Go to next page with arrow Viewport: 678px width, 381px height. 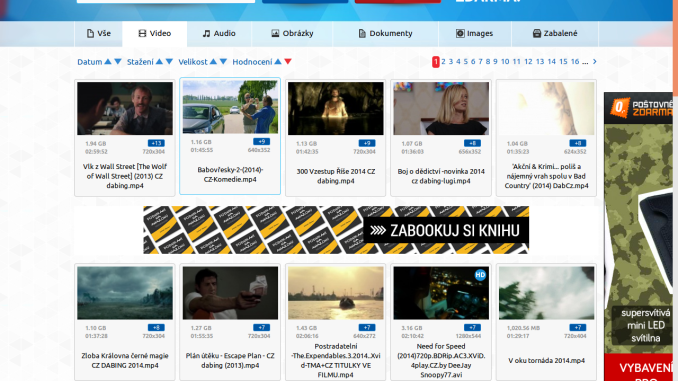pyautogui.click(x=595, y=61)
